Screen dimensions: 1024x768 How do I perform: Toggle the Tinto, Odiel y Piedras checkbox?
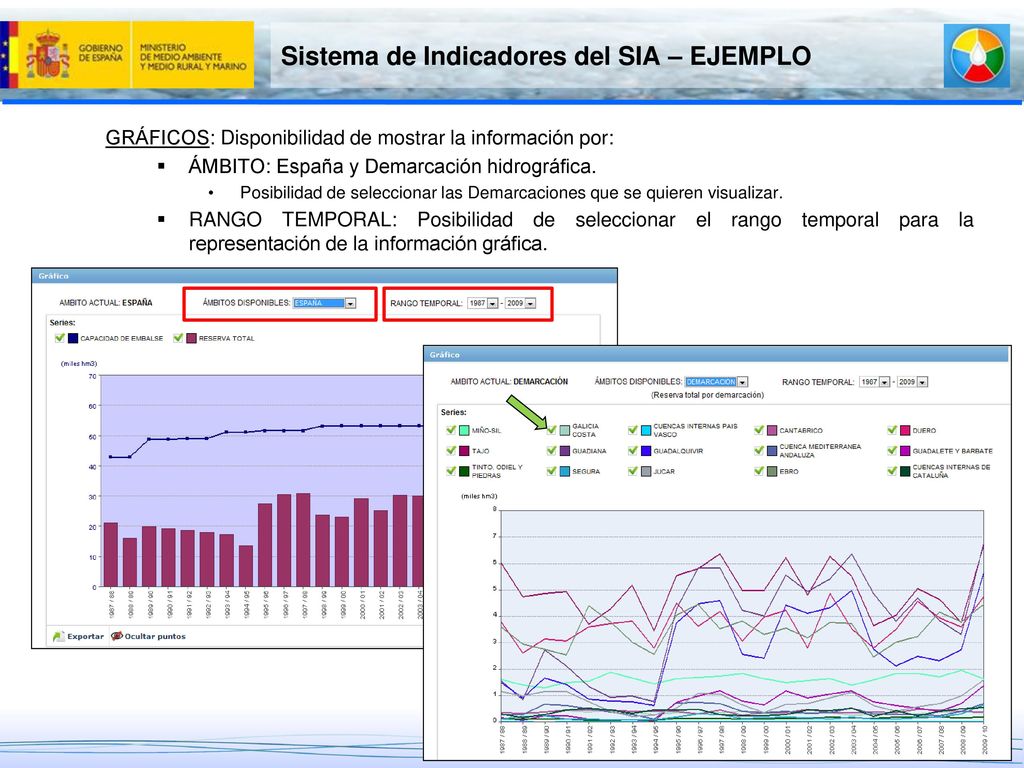[451, 471]
